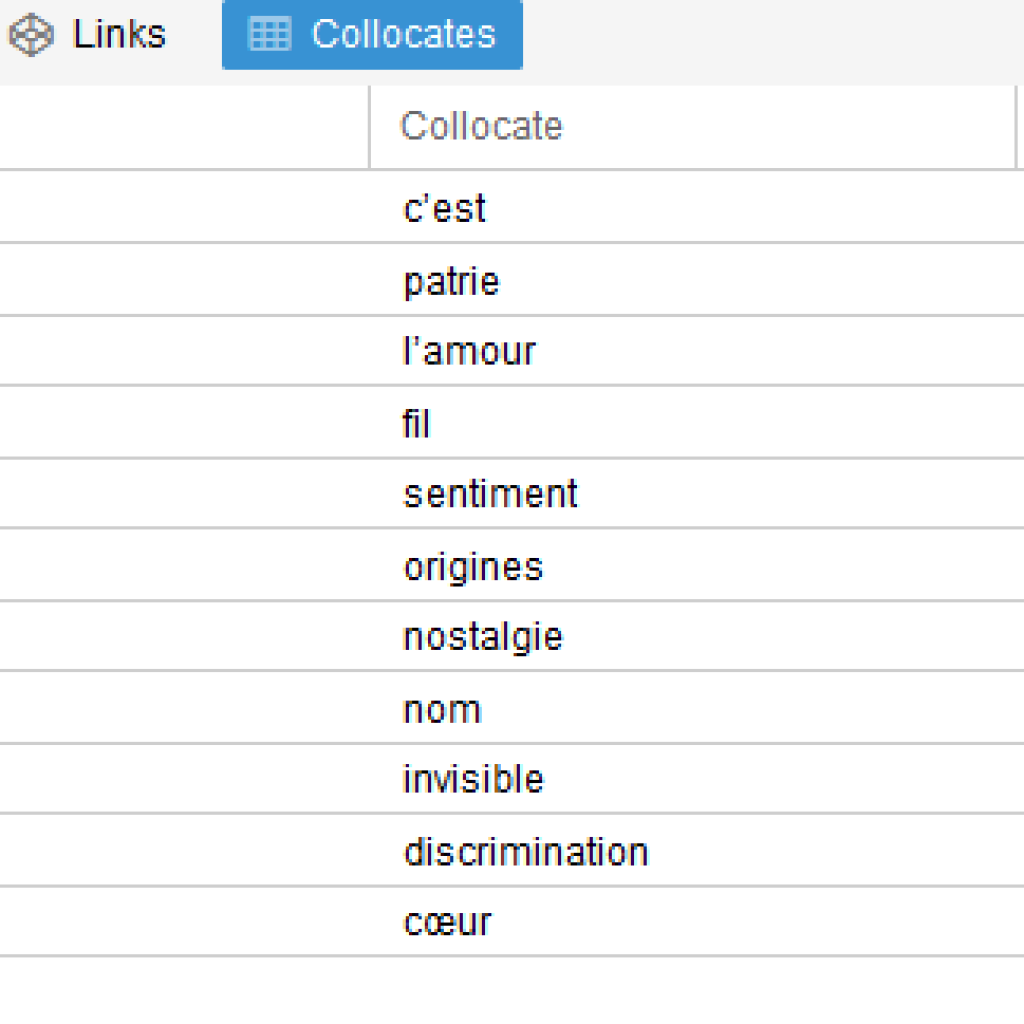Image resolution: width=1024 pixels, height=1024 pixels.
Task: Click the column divider right of Collocate header
Action: coord(1016,127)
